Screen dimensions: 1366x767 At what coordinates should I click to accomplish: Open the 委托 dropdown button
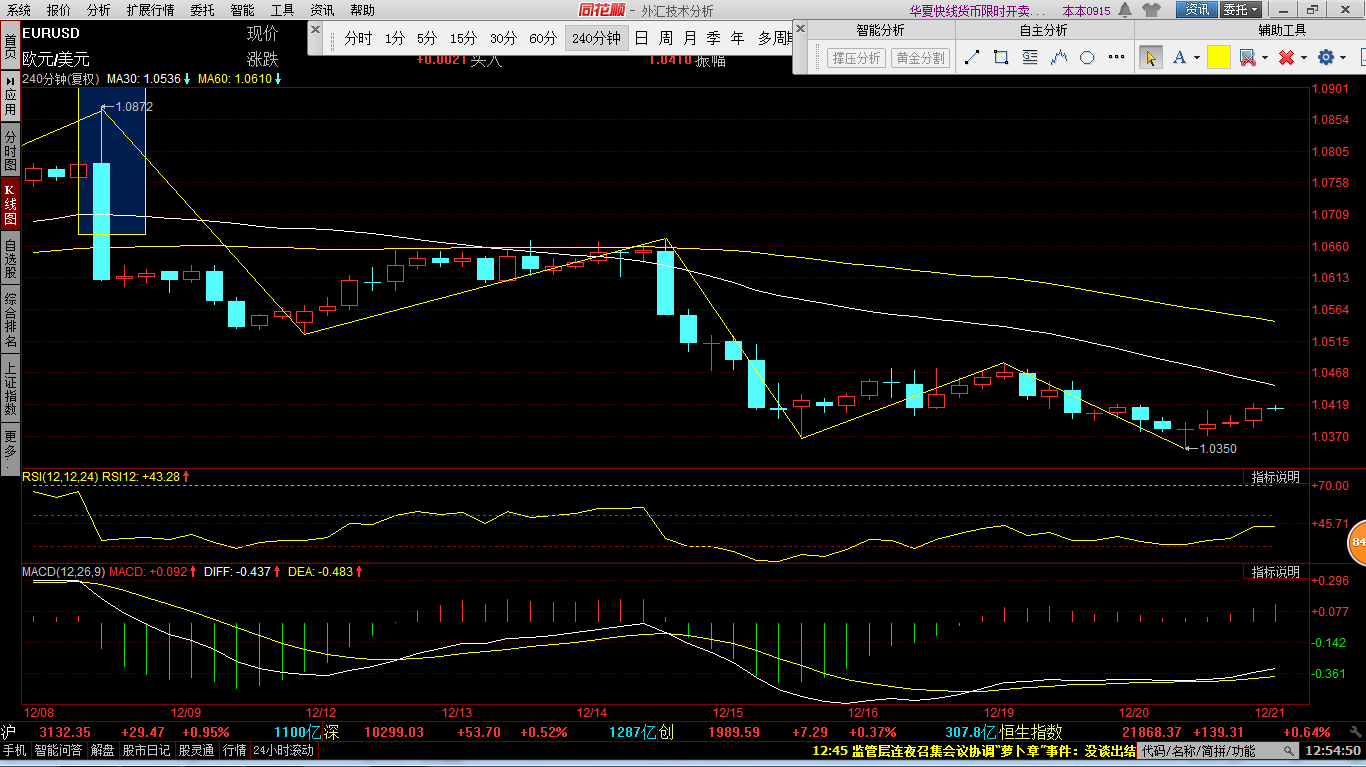1240,10
